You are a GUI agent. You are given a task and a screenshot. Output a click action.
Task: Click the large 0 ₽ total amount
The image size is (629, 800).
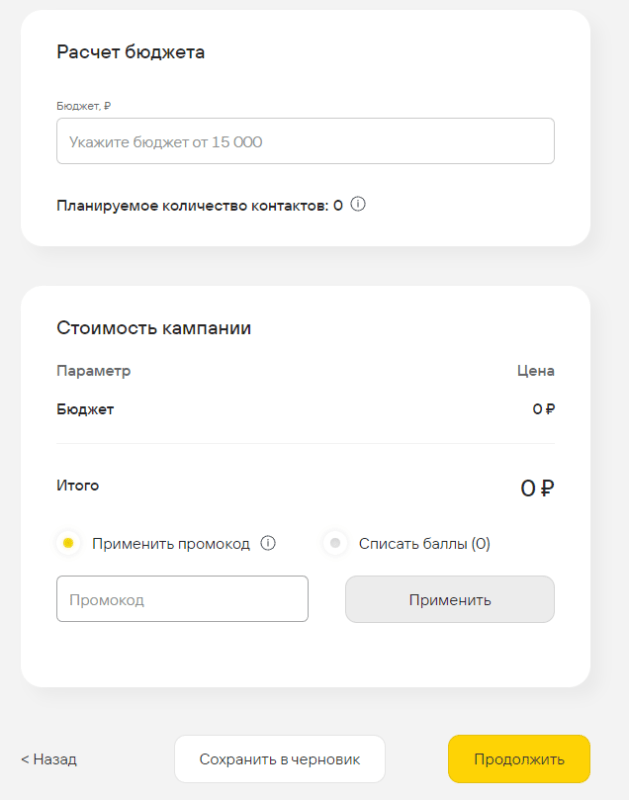click(537, 488)
